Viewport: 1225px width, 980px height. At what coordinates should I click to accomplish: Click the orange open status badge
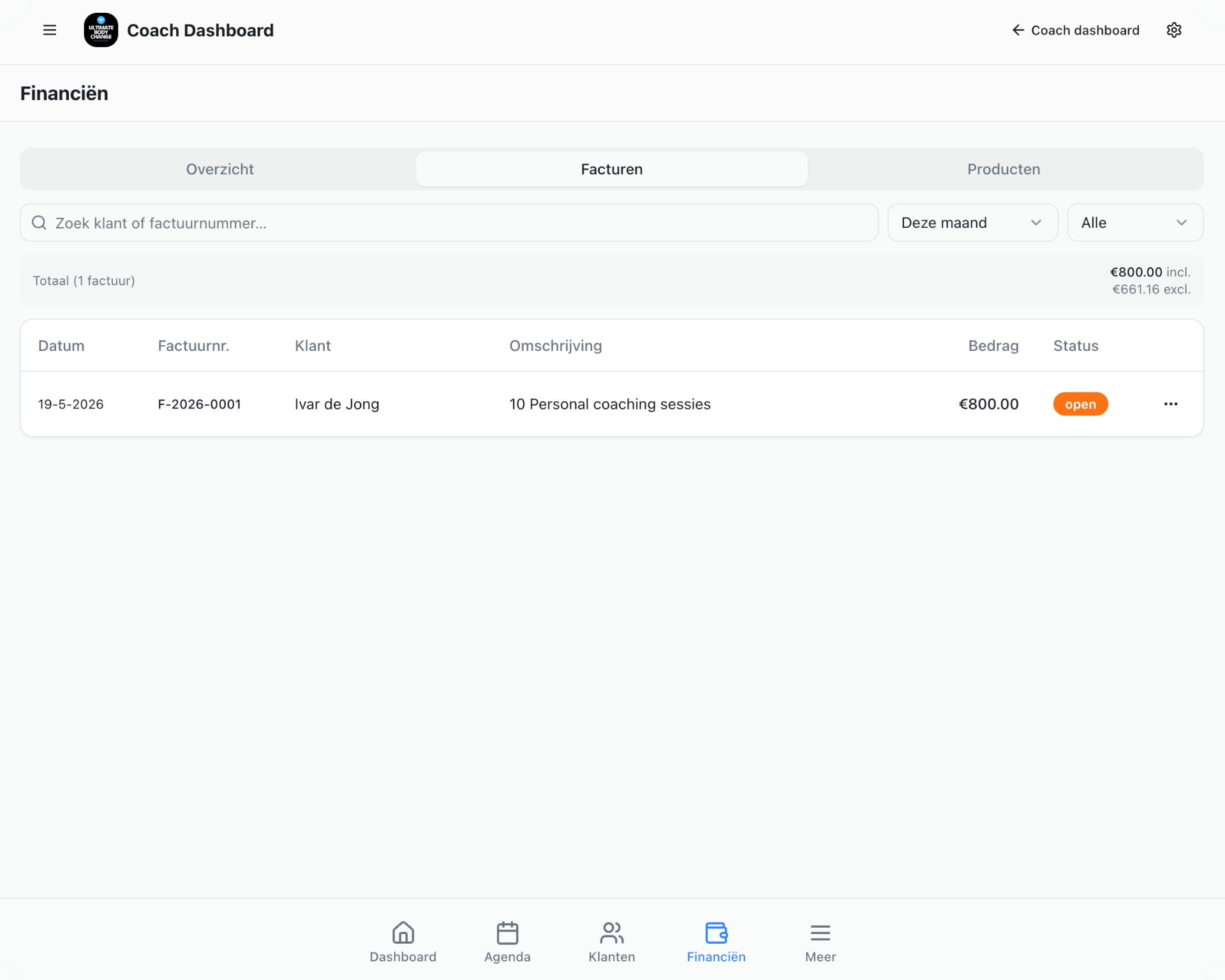point(1080,404)
